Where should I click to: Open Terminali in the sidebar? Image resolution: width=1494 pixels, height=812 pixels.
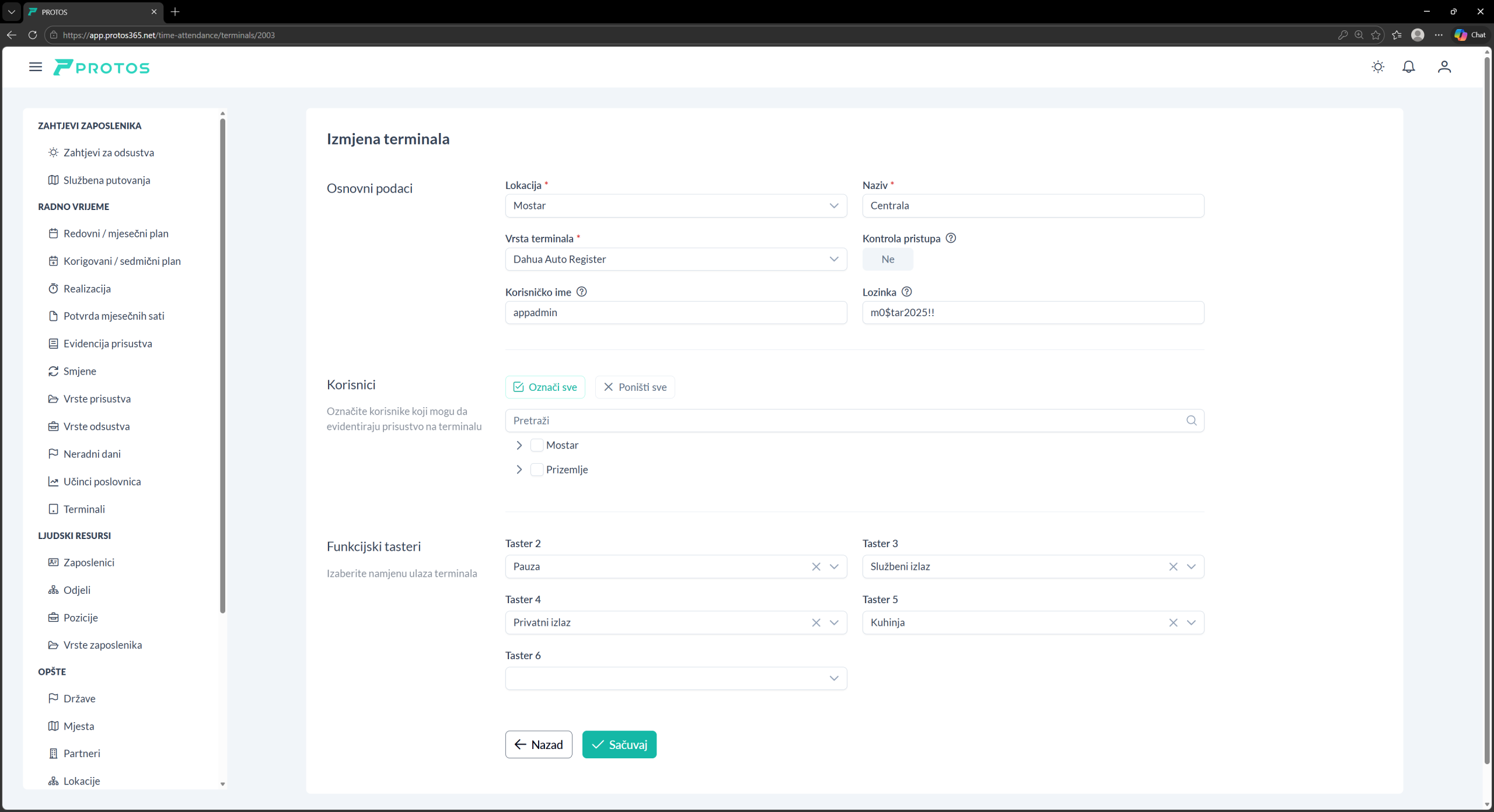(84, 509)
